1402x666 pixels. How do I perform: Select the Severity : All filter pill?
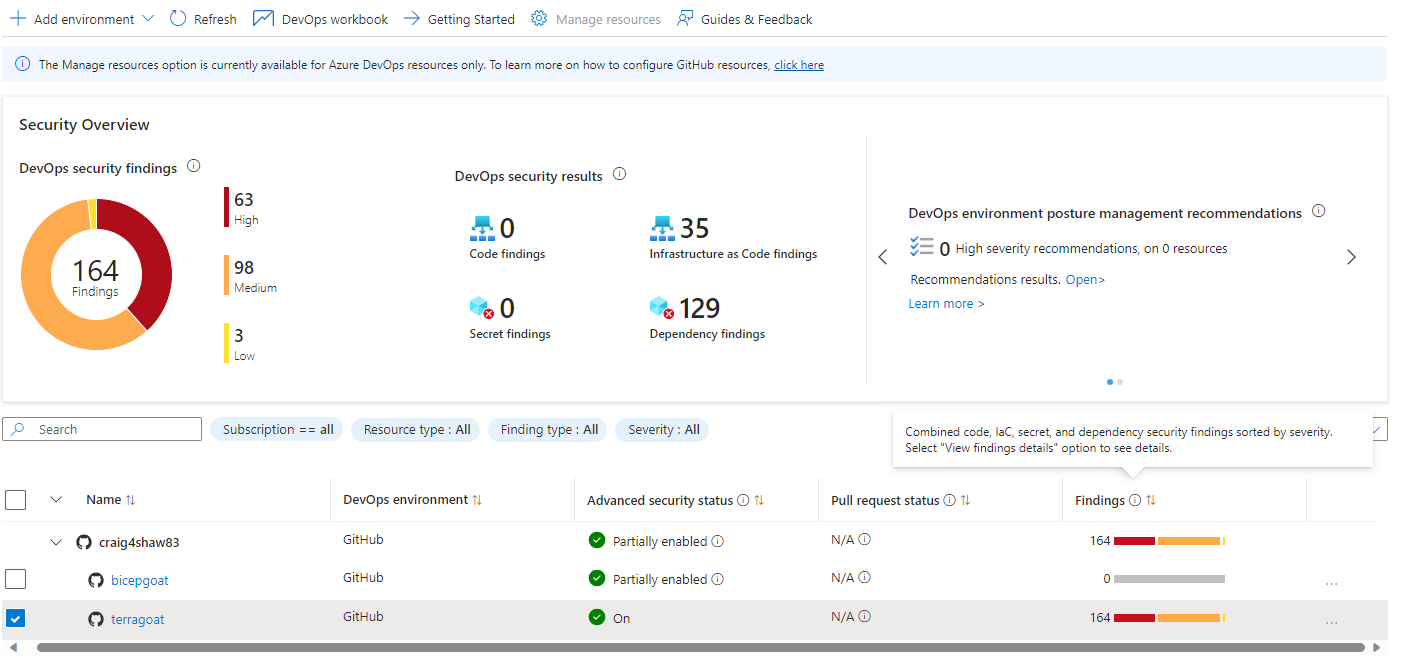[663, 430]
